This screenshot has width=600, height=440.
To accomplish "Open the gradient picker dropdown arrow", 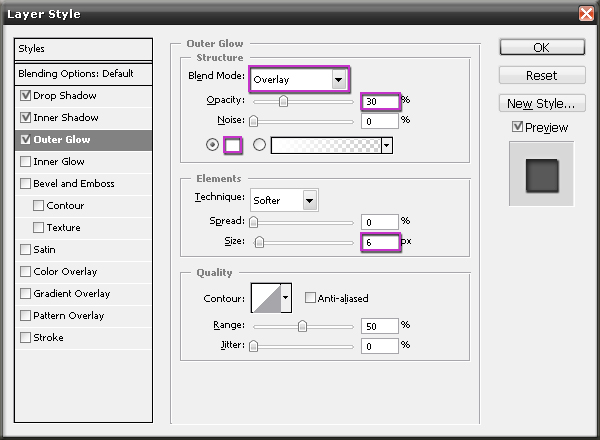I will (387, 145).
